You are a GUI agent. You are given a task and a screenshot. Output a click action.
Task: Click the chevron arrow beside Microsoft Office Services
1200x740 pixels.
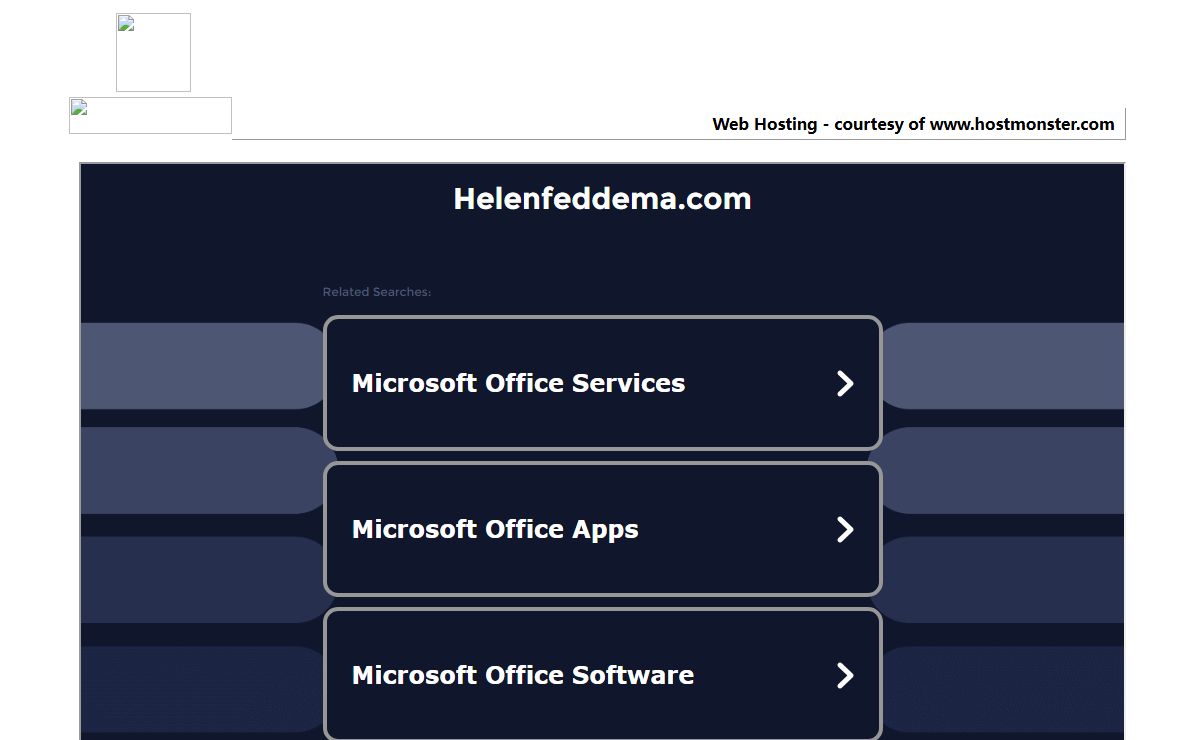[845, 383]
